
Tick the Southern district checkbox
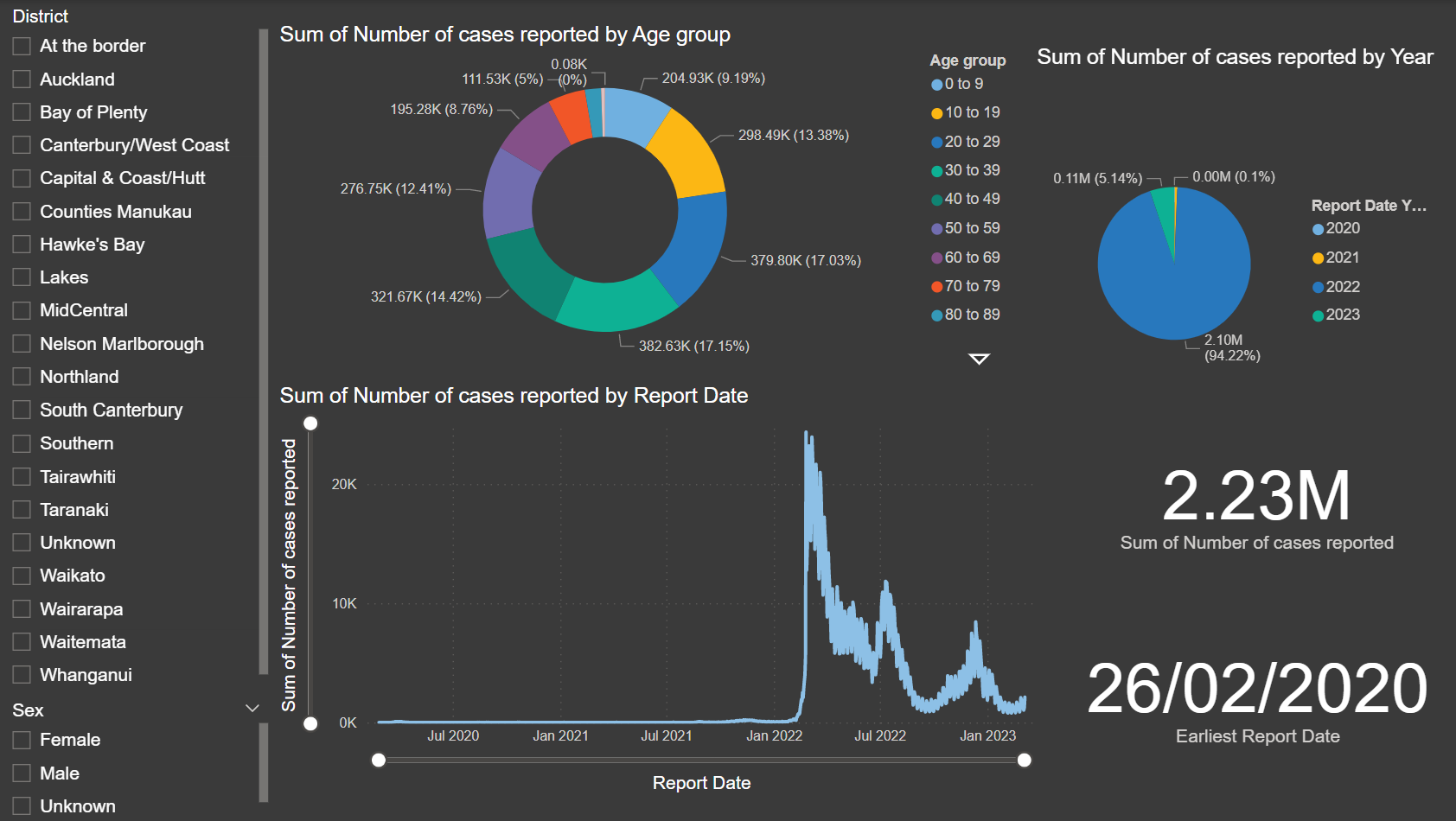click(x=22, y=443)
